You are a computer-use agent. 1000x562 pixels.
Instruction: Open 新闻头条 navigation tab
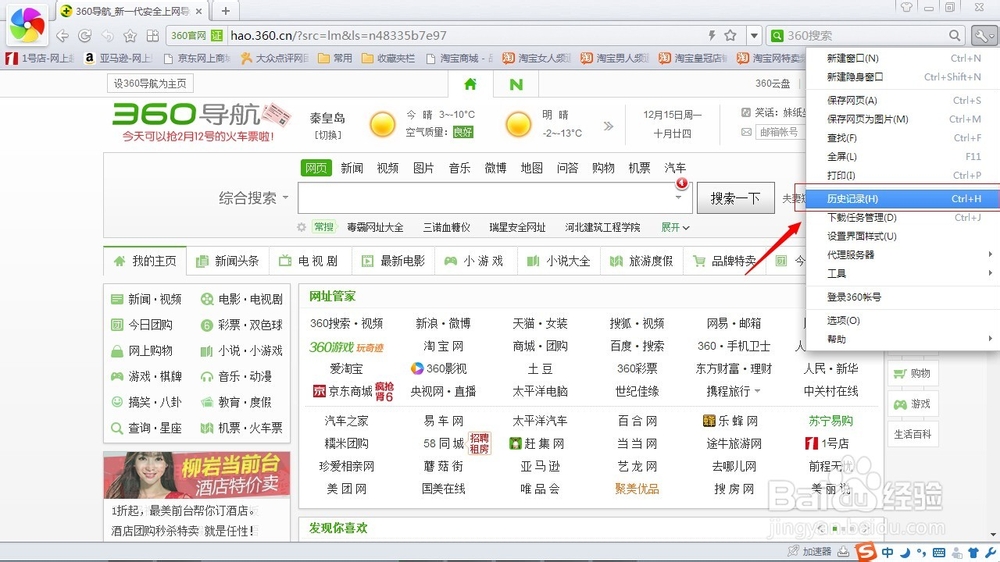(228, 261)
